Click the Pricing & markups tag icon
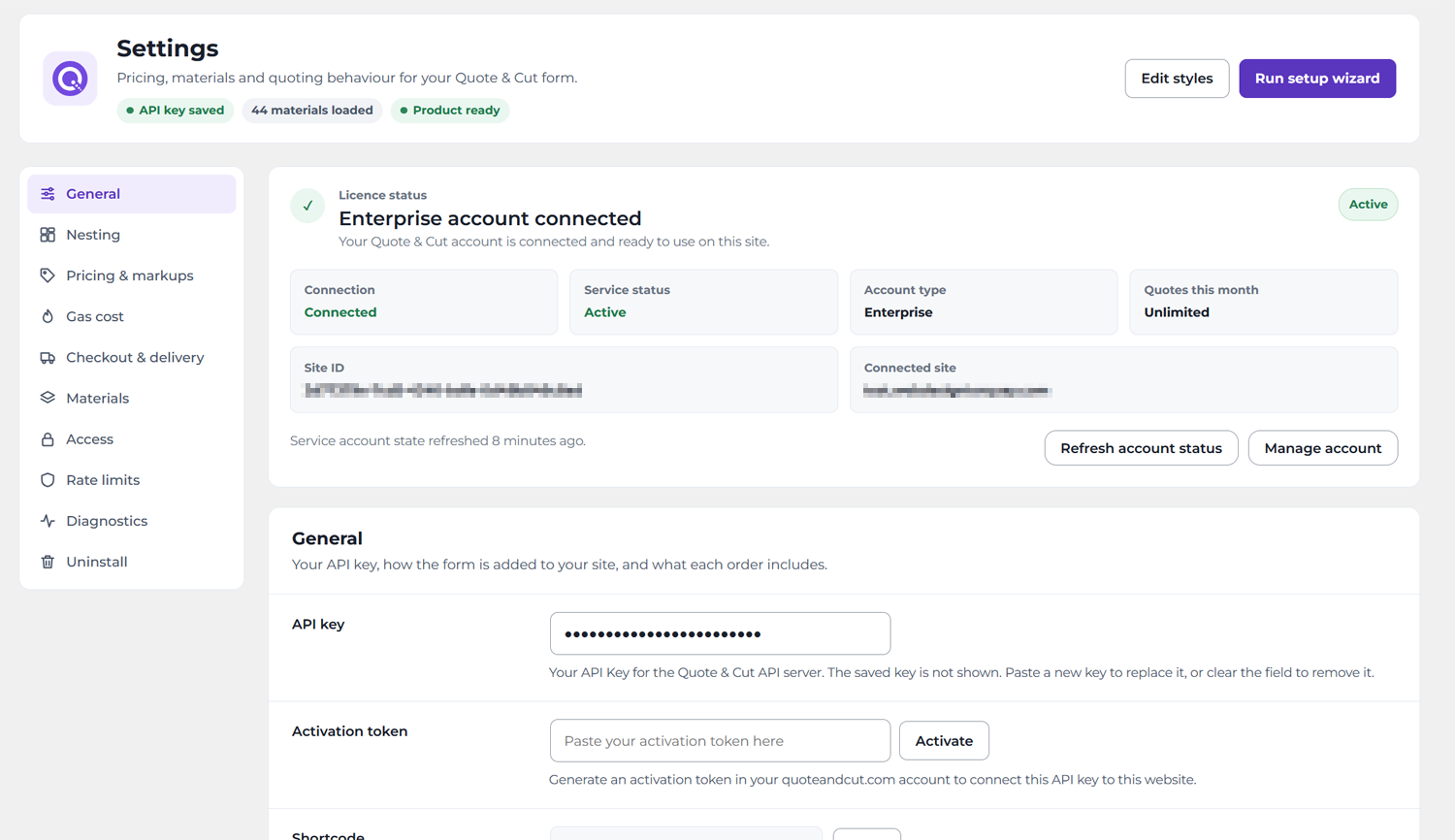Image resolution: width=1455 pixels, height=840 pixels. (48, 275)
